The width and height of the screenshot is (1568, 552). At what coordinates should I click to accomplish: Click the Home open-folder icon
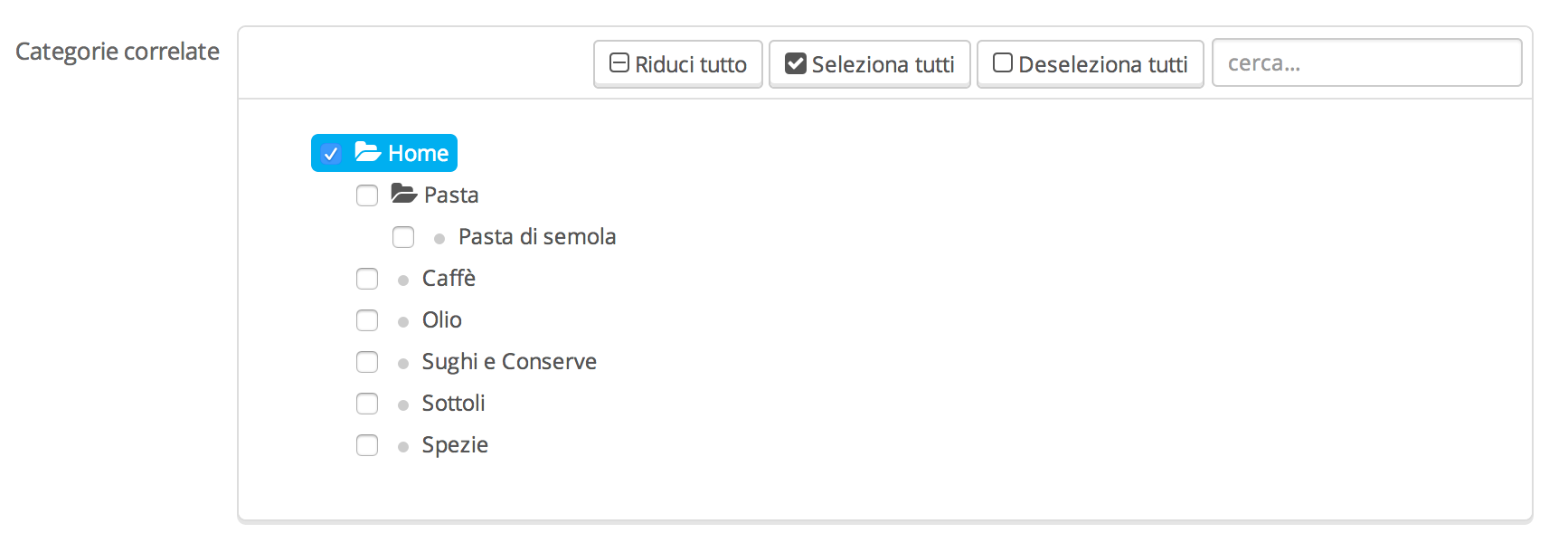pos(367,152)
